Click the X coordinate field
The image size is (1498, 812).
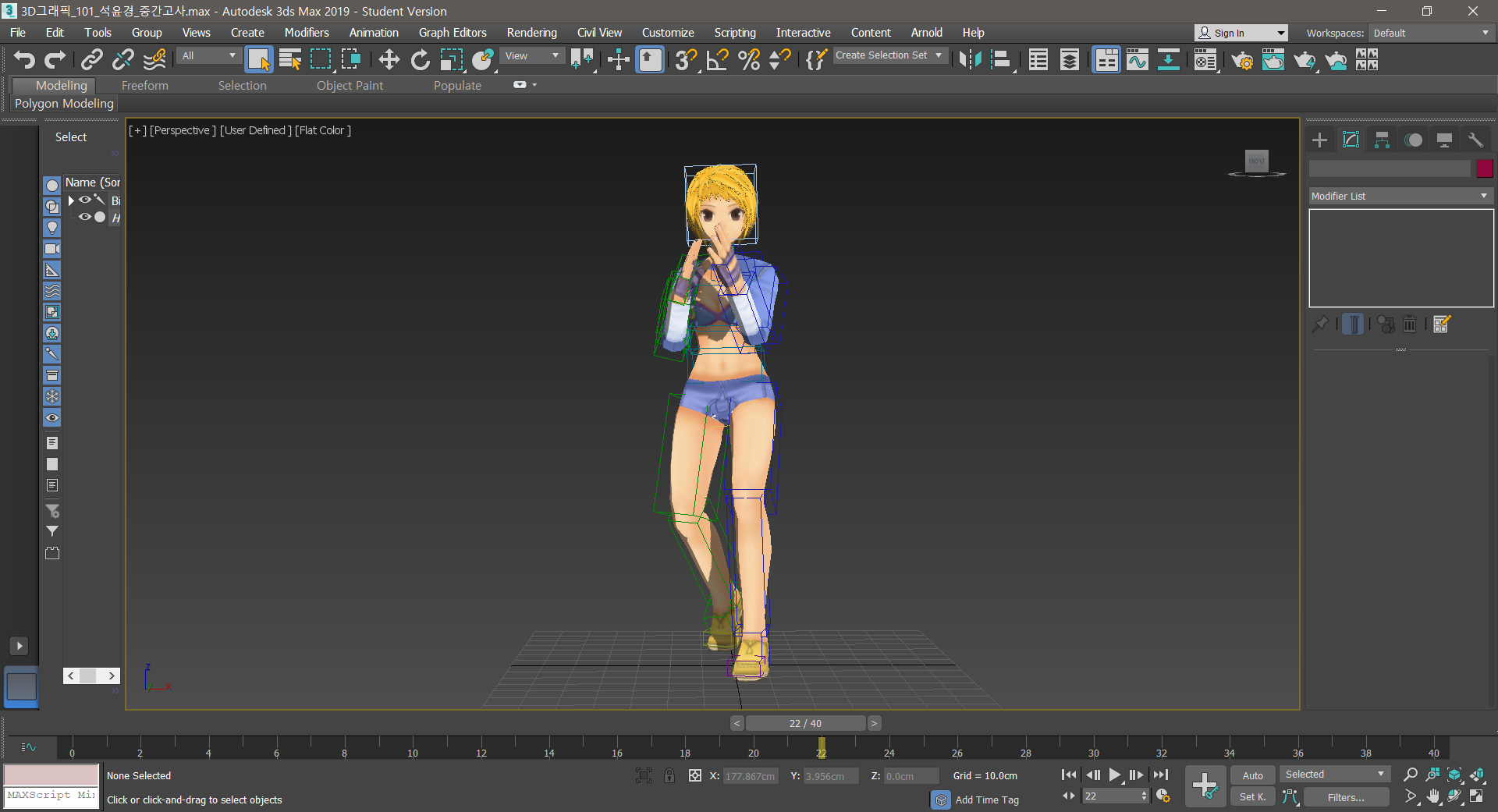coord(751,776)
